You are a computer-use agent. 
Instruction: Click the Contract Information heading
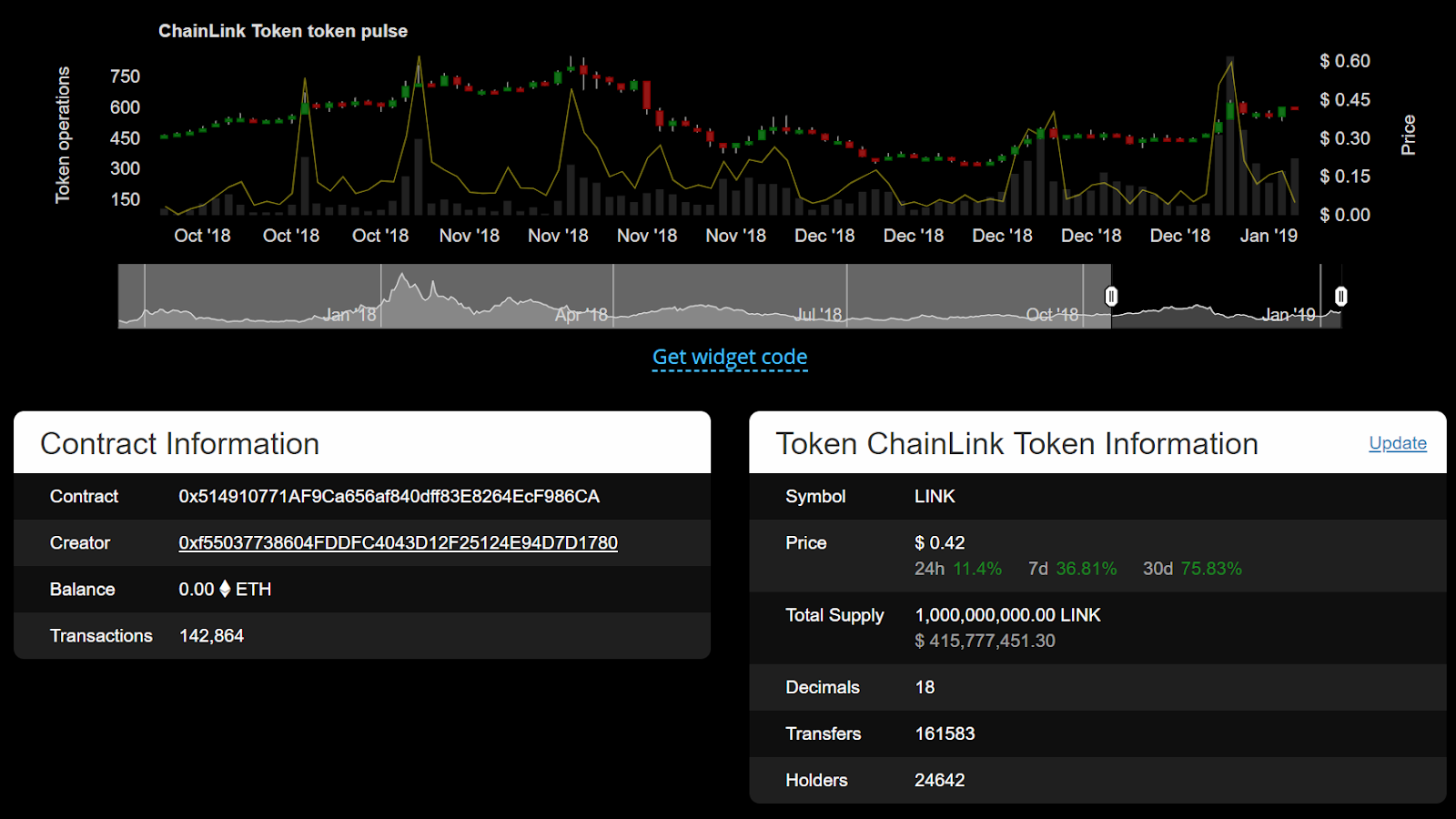(180, 444)
